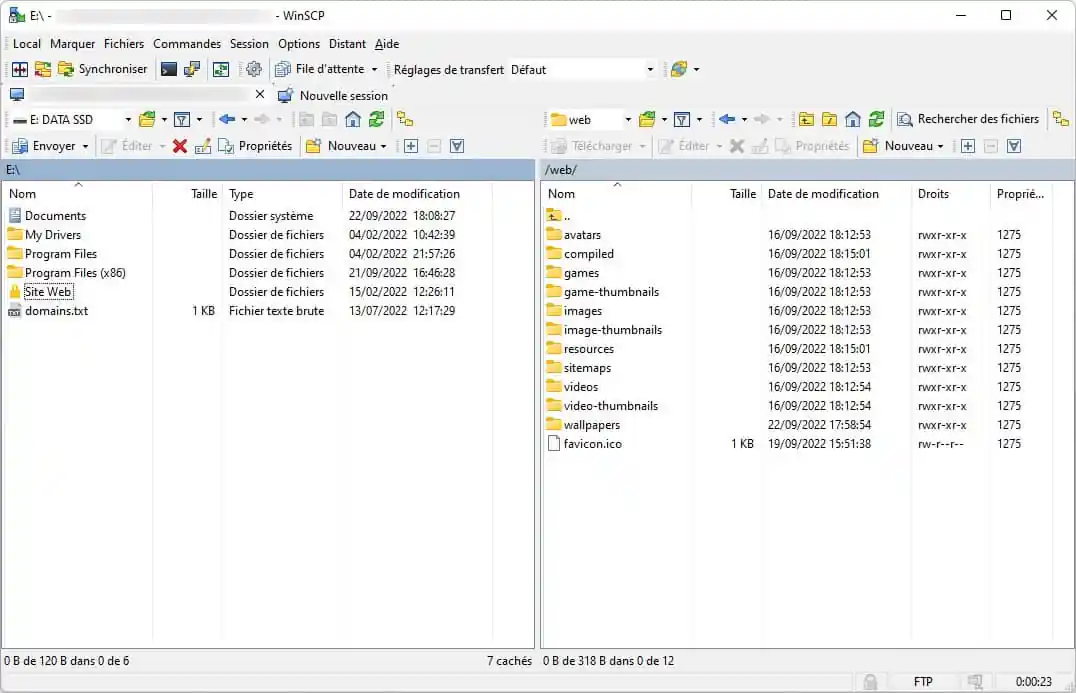Expand the File d'attente dropdown arrow
1076x693 pixels.
click(375, 69)
